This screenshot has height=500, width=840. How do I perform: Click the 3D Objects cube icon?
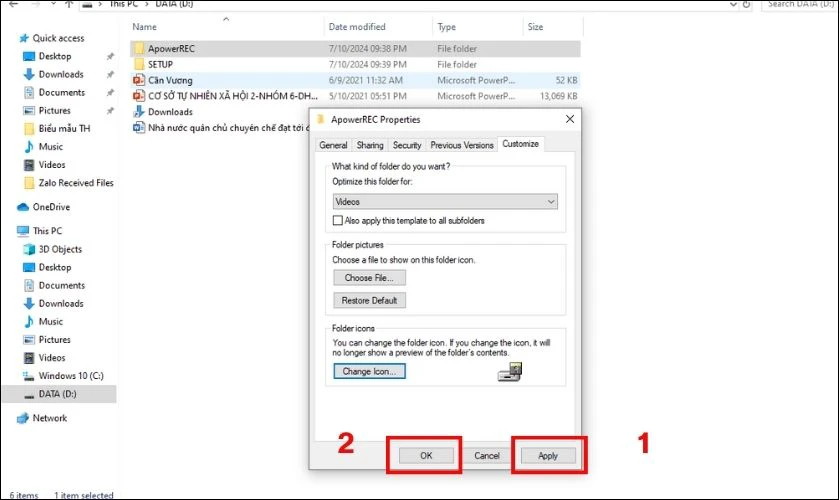[29, 249]
